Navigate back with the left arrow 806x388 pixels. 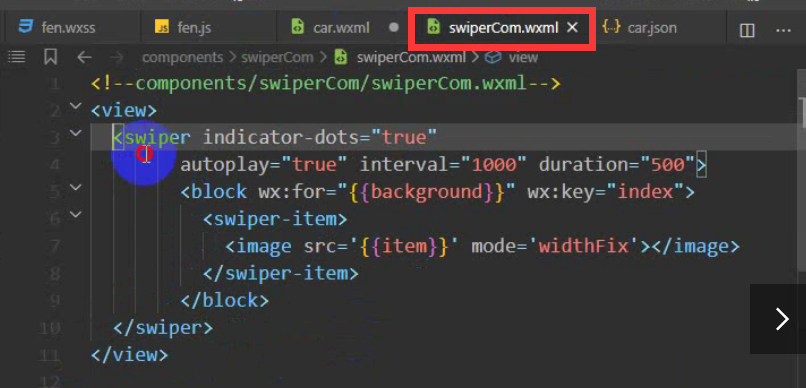click(x=84, y=57)
